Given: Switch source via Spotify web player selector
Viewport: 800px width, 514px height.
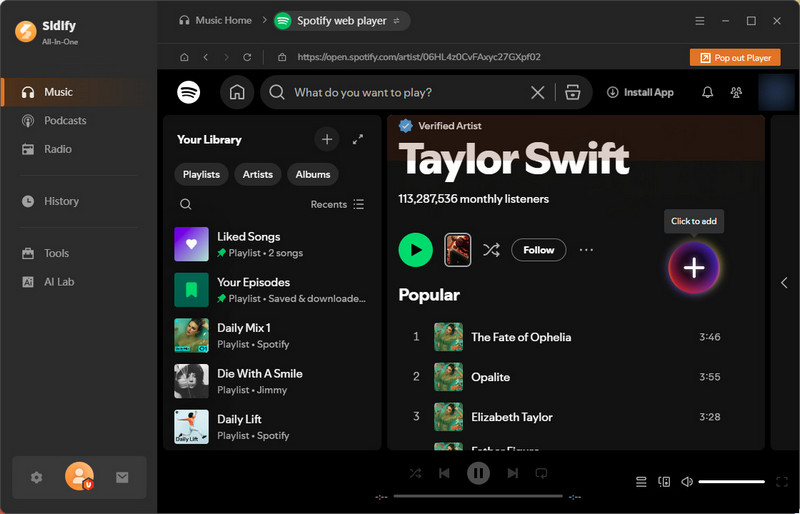Looking at the screenshot, I should [x=341, y=21].
